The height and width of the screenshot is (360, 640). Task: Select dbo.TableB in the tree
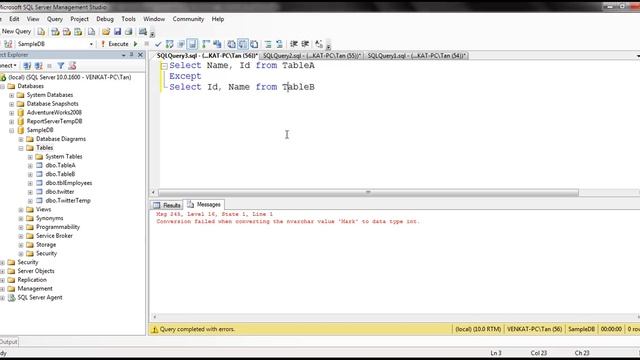(x=60, y=174)
